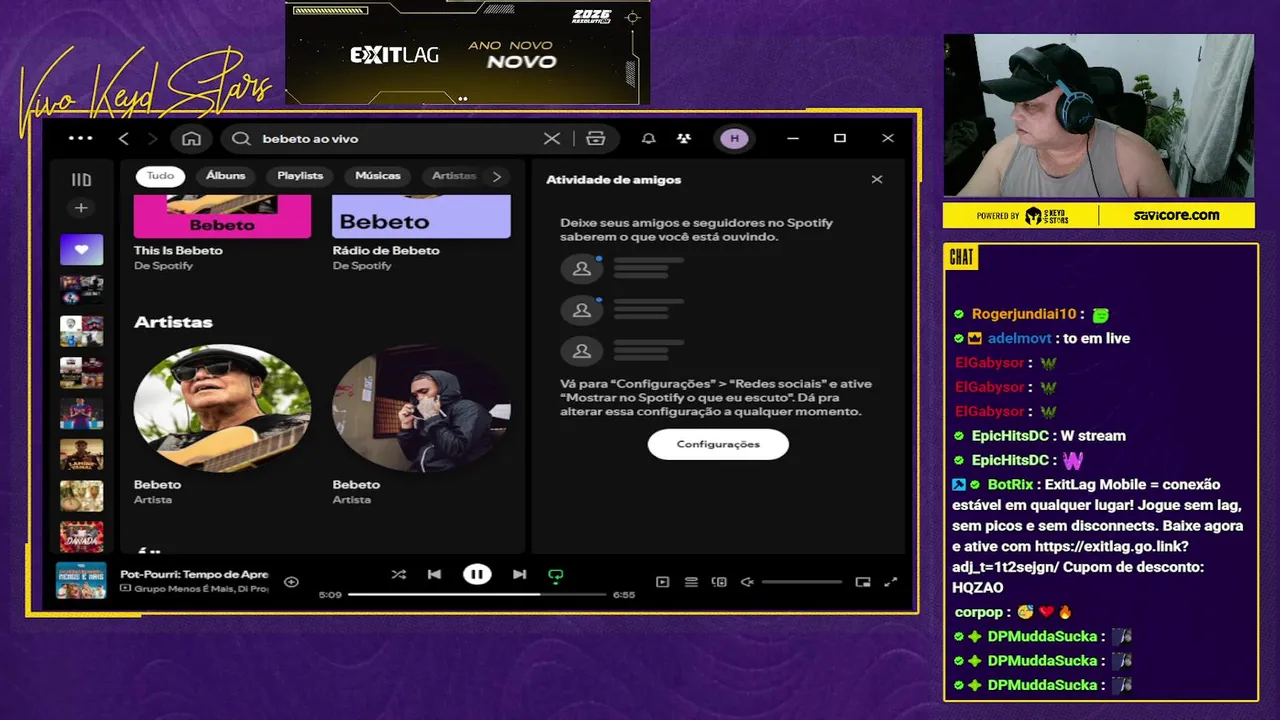Click 'This Is Bebeto' title text

pos(178,250)
